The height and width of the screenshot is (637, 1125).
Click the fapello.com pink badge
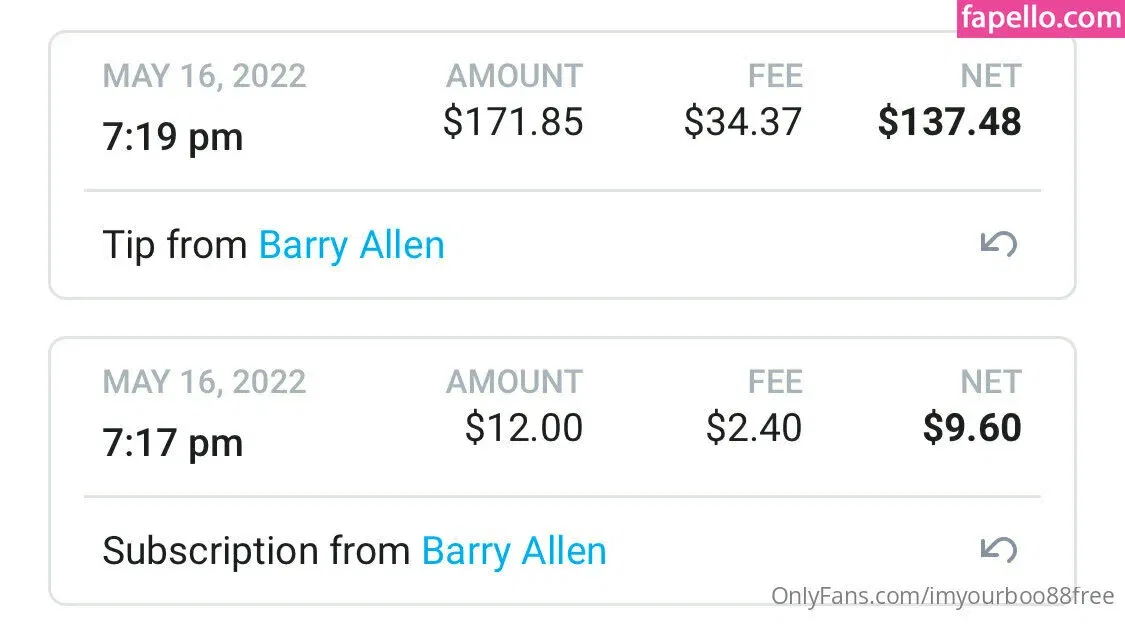[1040, 18]
